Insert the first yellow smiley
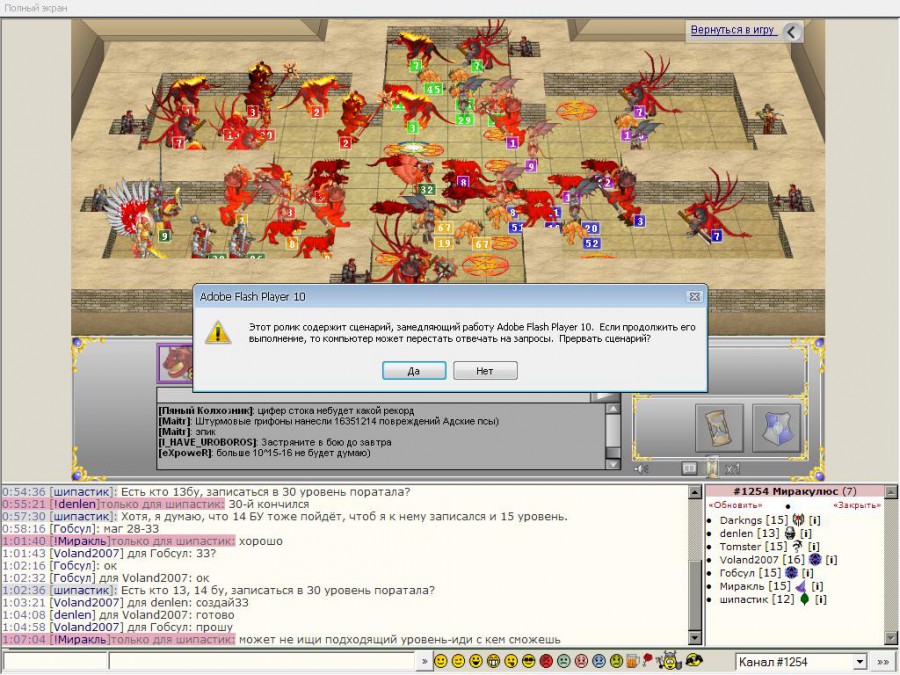The width and height of the screenshot is (900, 675). (441, 662)
